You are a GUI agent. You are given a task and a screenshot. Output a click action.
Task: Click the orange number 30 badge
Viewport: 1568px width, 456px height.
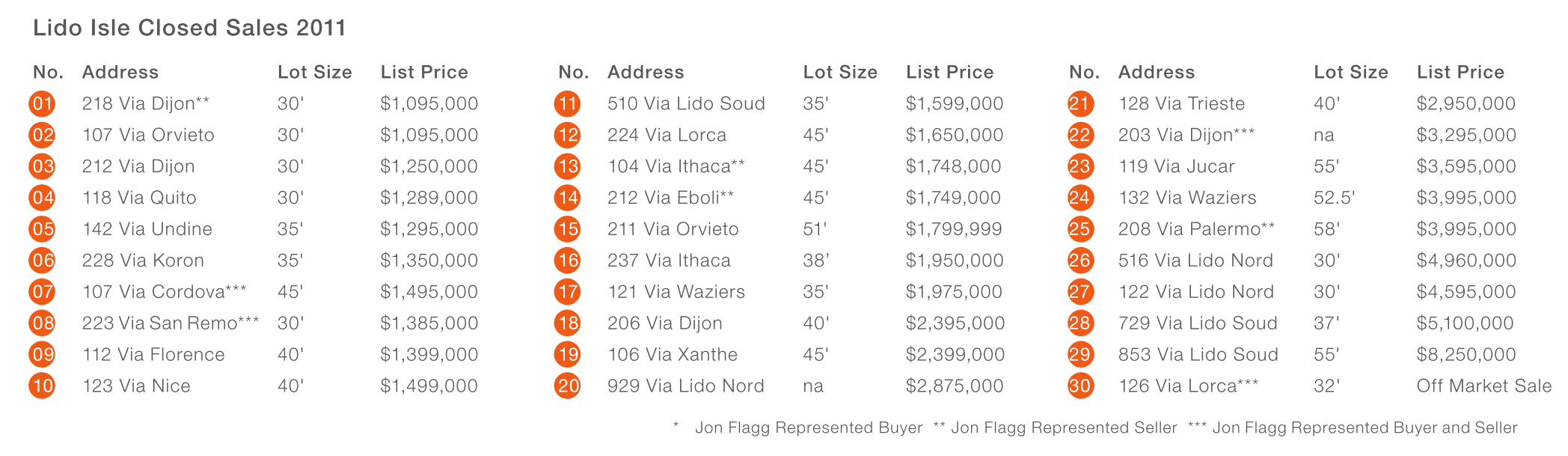1079,386
